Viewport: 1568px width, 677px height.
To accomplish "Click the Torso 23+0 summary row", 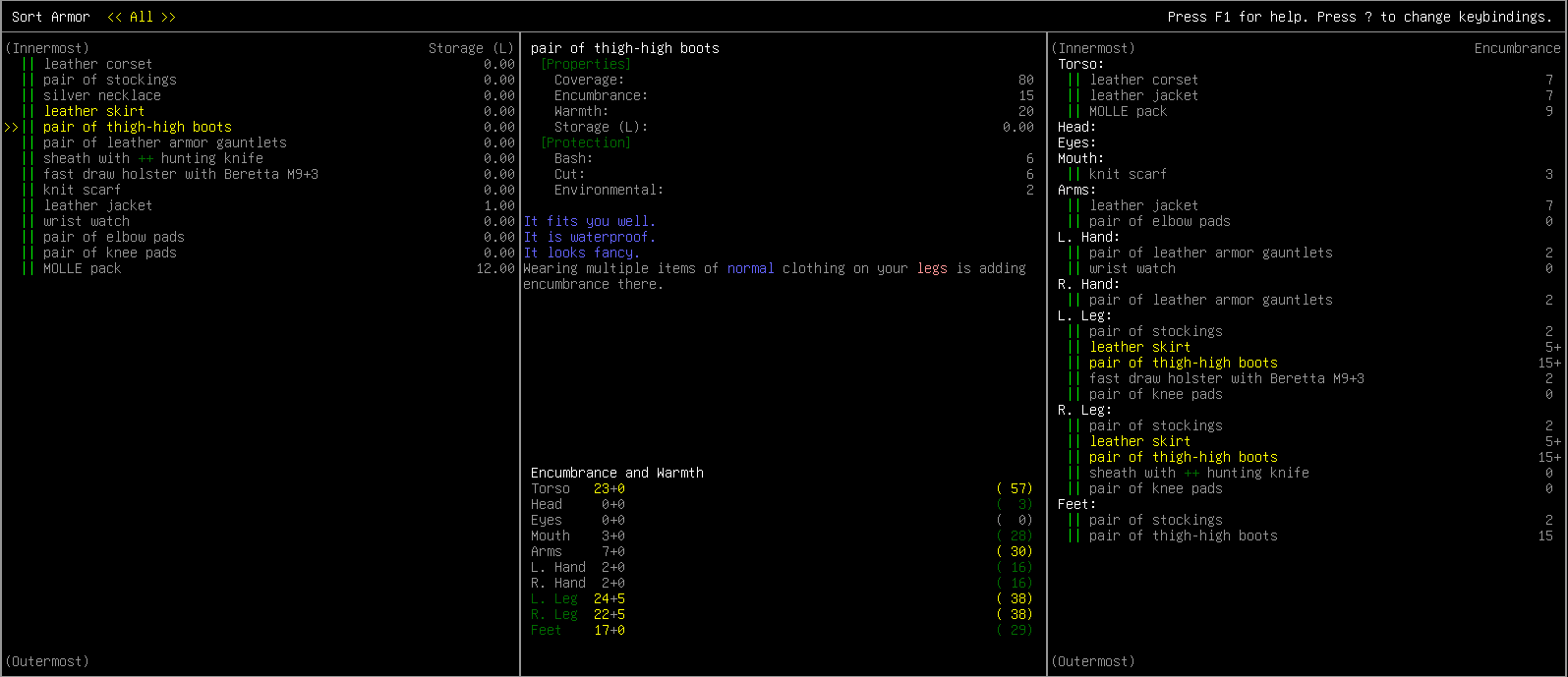I will tap(783, 488).
